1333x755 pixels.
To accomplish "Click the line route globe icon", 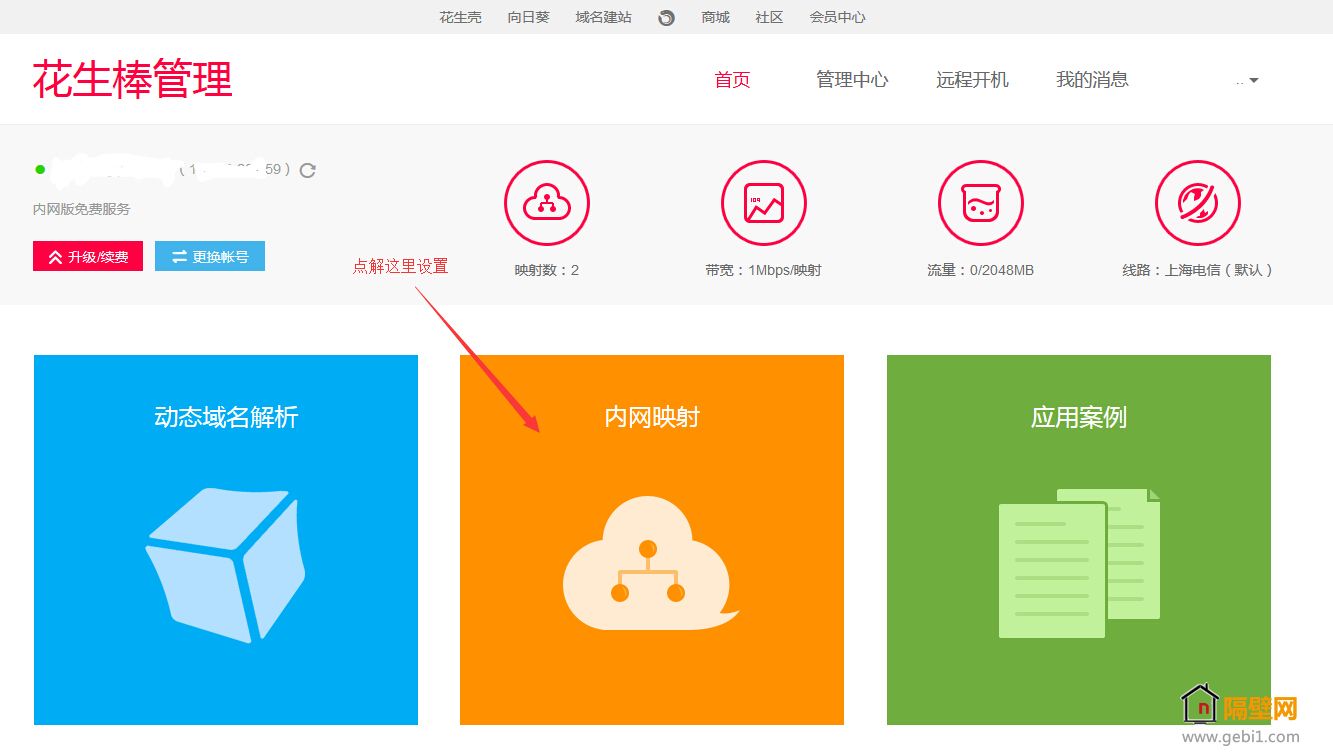I will click(x=1198, y=203).
